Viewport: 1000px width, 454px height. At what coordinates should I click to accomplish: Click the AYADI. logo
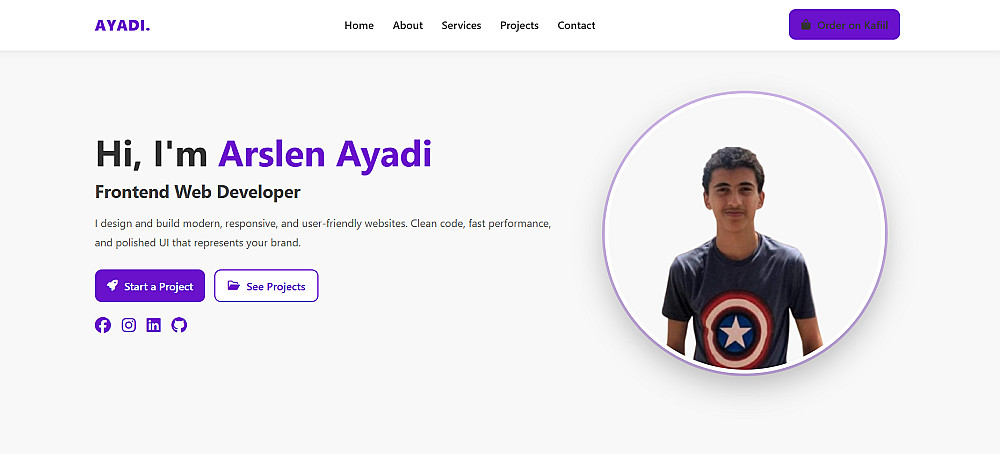click(x=122, y=26)
